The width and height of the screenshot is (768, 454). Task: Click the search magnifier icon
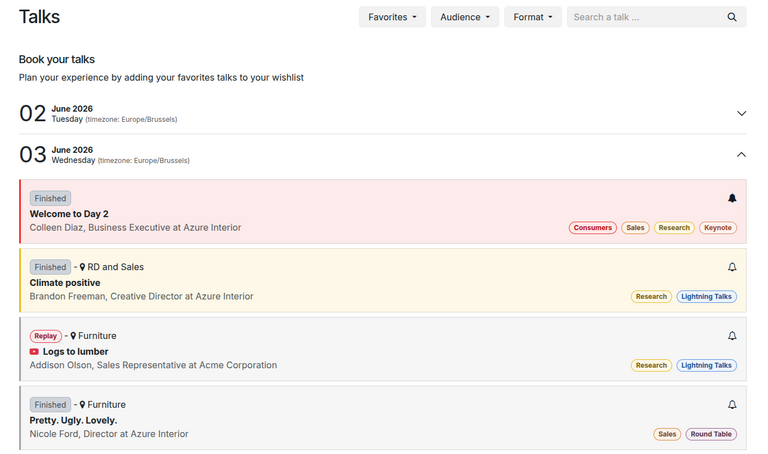point(732,17)
